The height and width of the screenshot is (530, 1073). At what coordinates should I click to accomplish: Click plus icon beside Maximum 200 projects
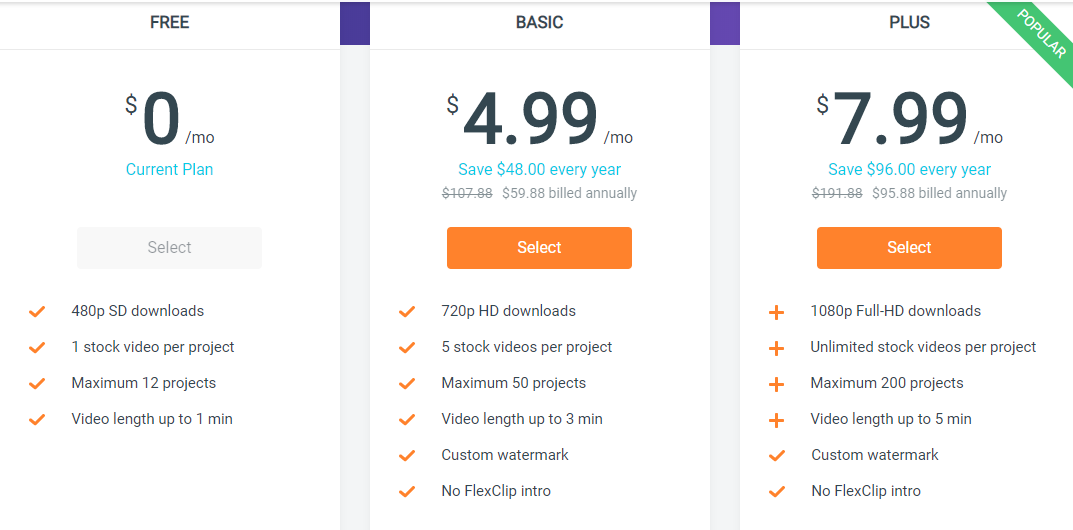[x=776, y=384]
